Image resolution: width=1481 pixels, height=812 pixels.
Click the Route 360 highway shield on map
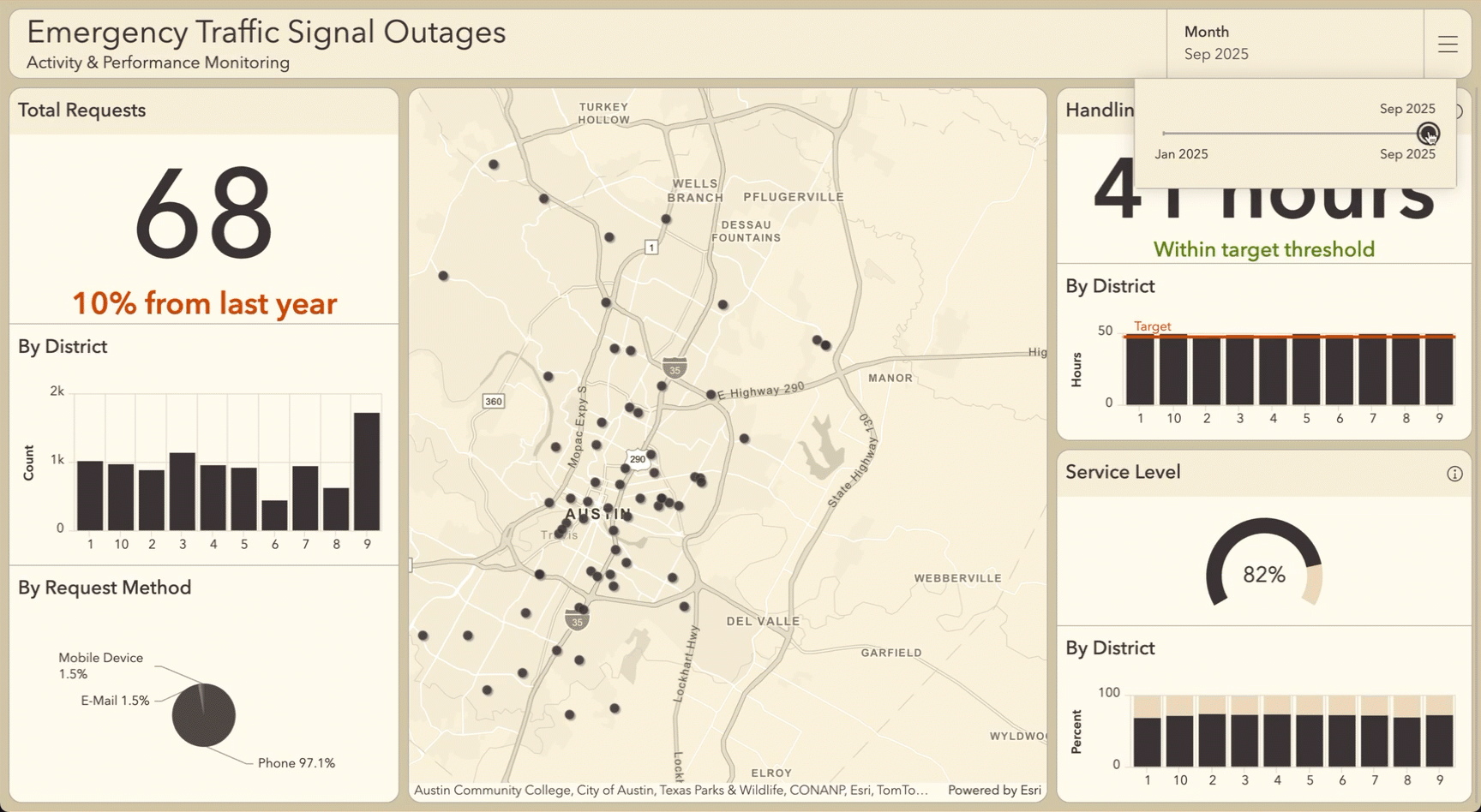pyautogui.click(x=493, y=401)
